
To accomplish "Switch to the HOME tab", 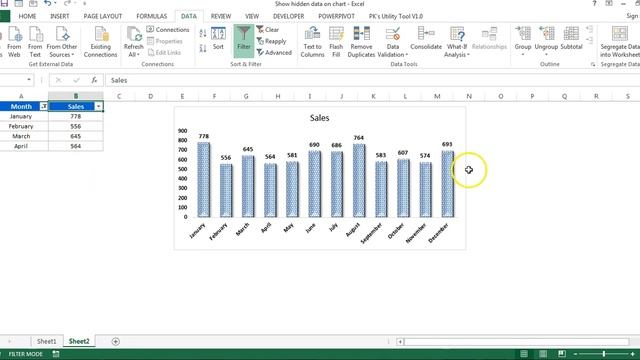I will (27, 16).
